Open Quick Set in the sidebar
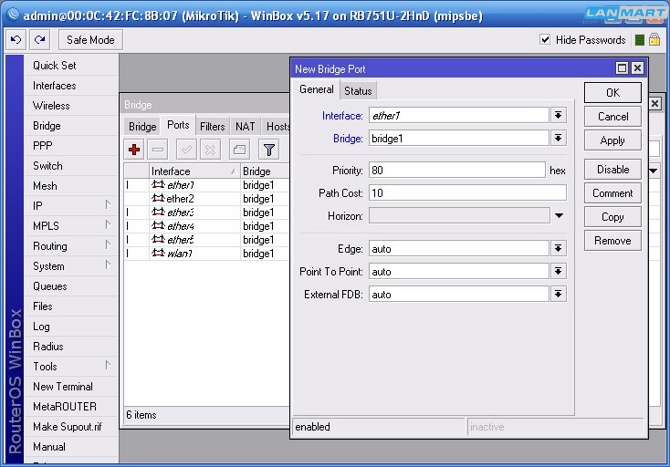Image resolution: width=670 pixels, height=467 pixels. [71, 65]
